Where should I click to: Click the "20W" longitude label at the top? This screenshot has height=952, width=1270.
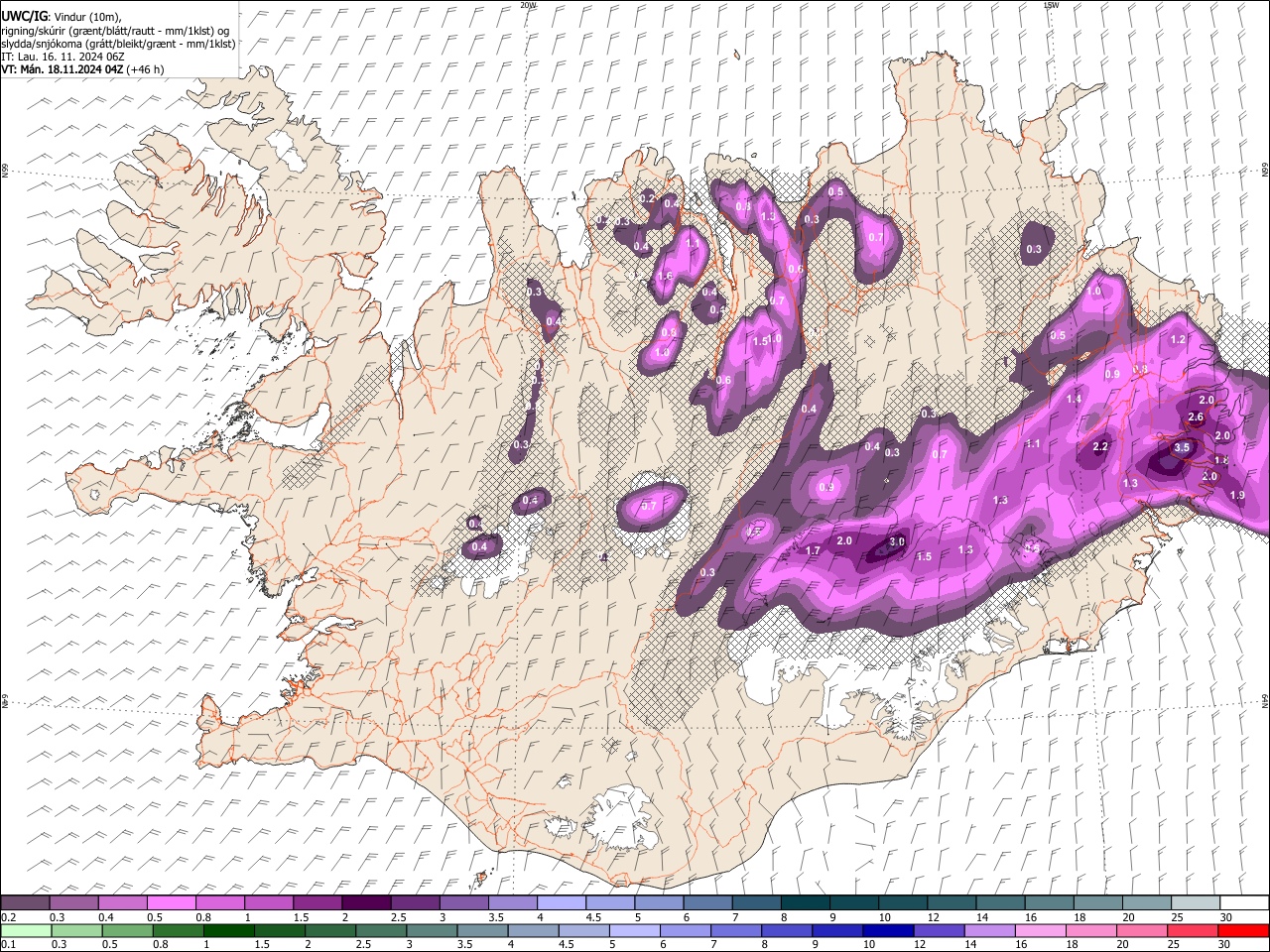pyautogui.click(x=528, y=5)
